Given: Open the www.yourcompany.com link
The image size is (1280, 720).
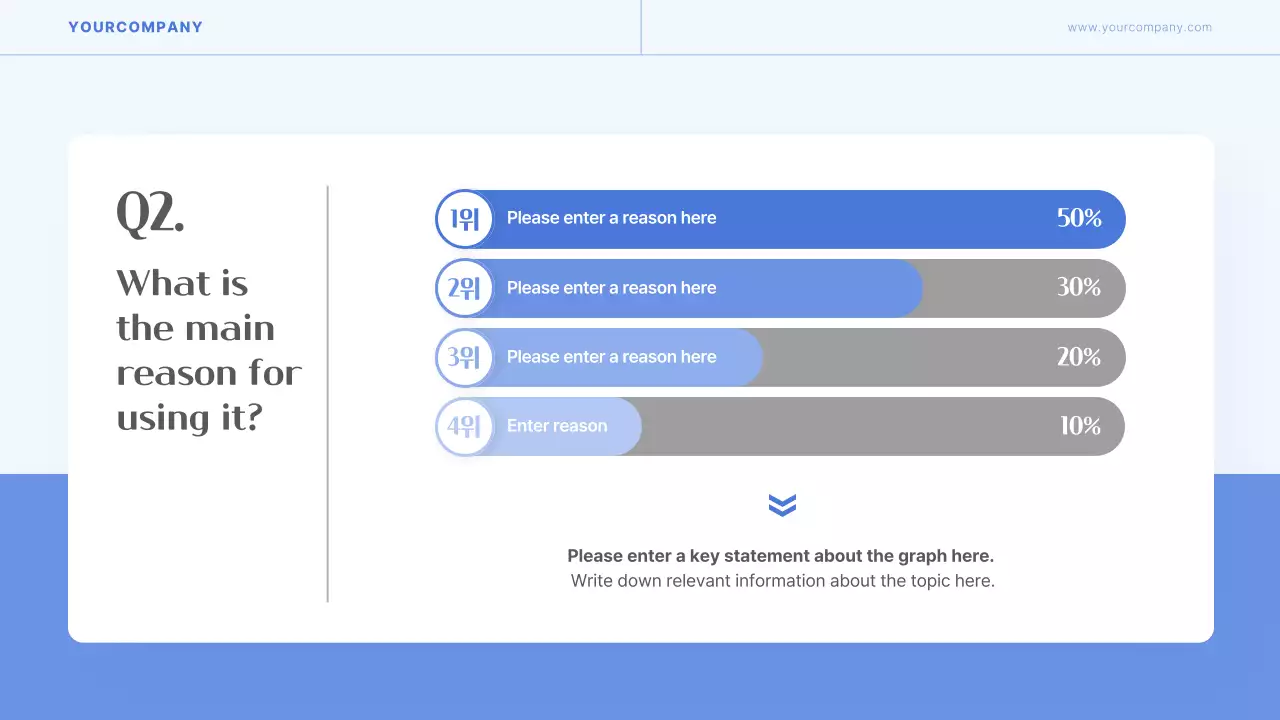Looking at the screenshot, I should (x=1139, y=28).
